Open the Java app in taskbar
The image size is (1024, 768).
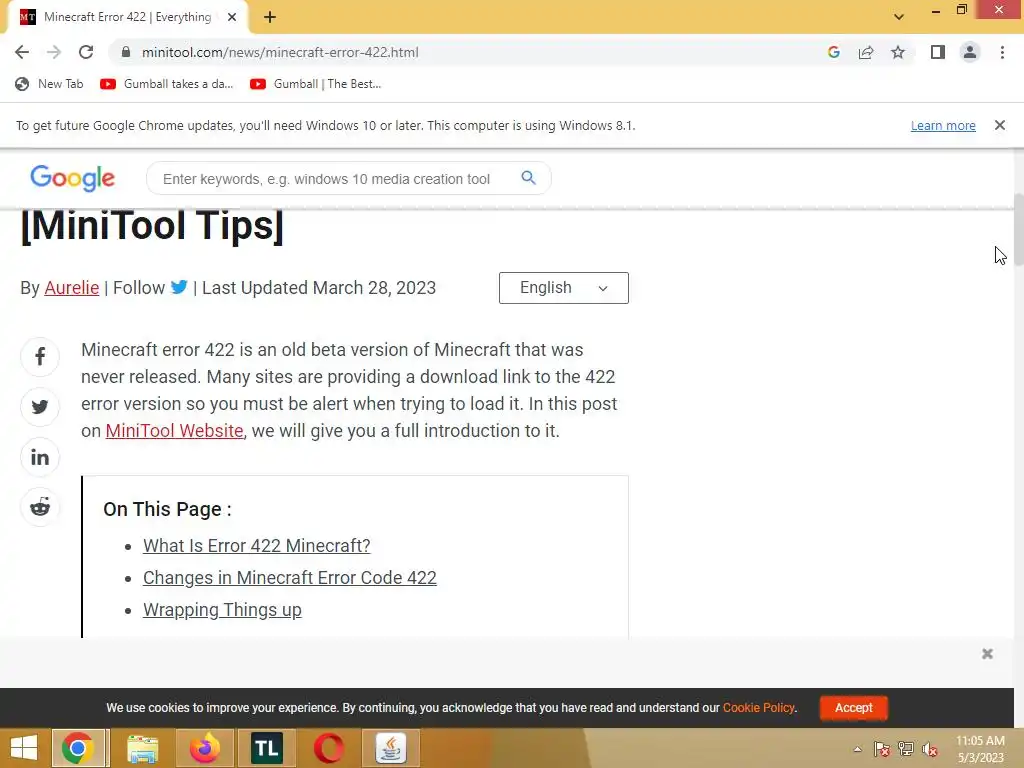pos(391,748)
